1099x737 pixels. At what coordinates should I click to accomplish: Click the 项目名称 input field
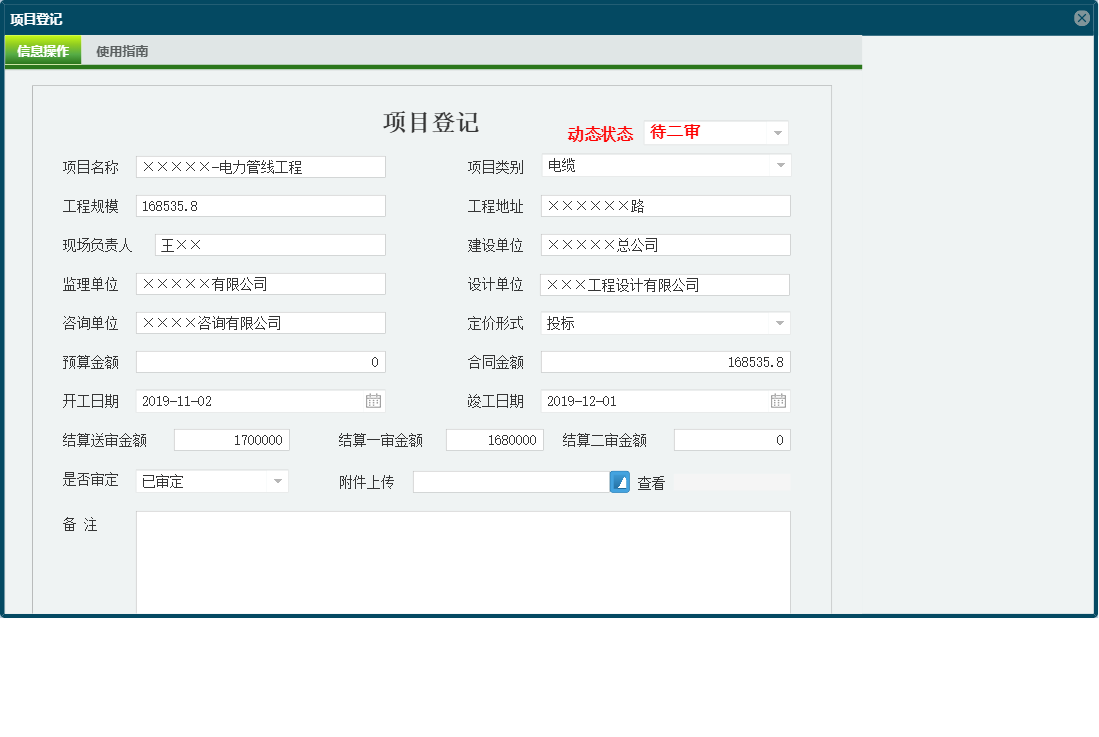tap(260, 166)
